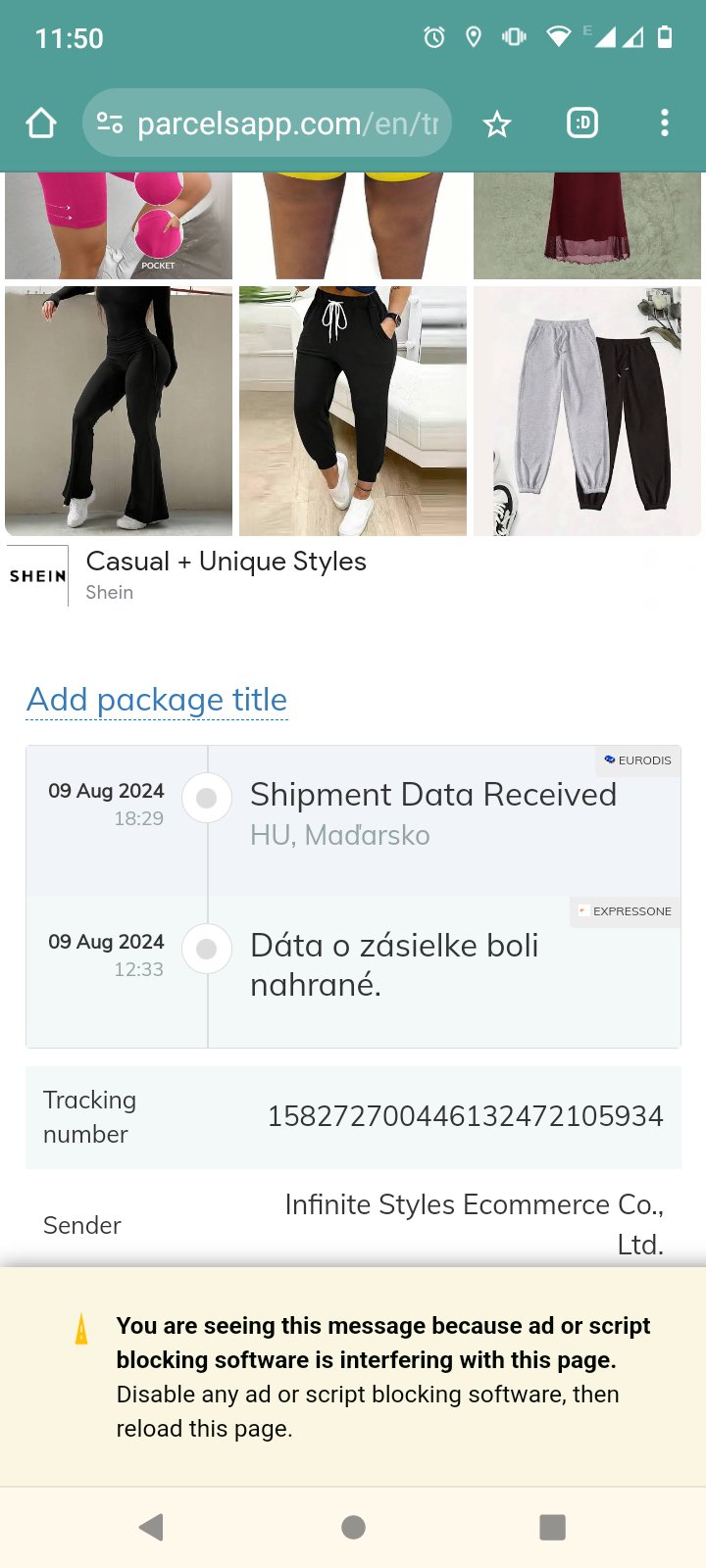Open Casual + Unique Styles ad title
This screenshot has height=1568, width=706.
(226, 562)
